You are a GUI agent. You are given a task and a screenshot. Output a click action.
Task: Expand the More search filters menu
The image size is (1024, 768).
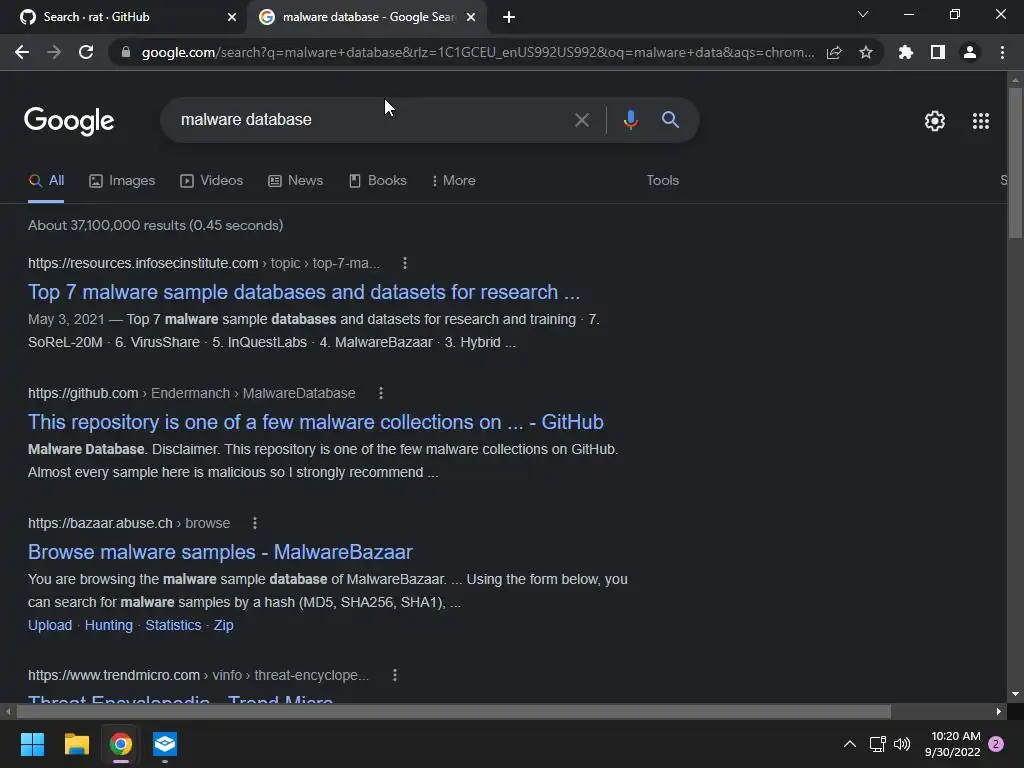[453, 180]
